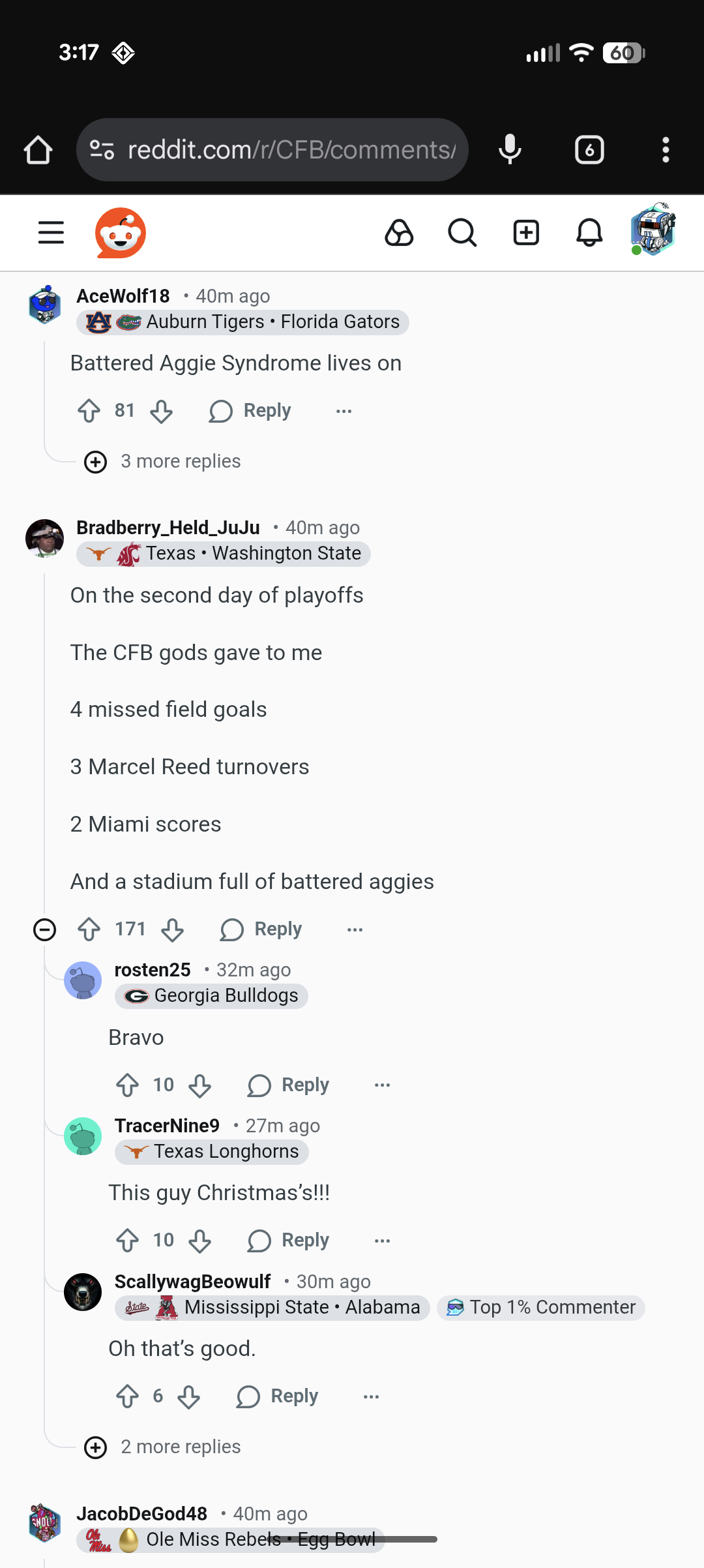Open the Reddit hamburger menu

point(51,232)
